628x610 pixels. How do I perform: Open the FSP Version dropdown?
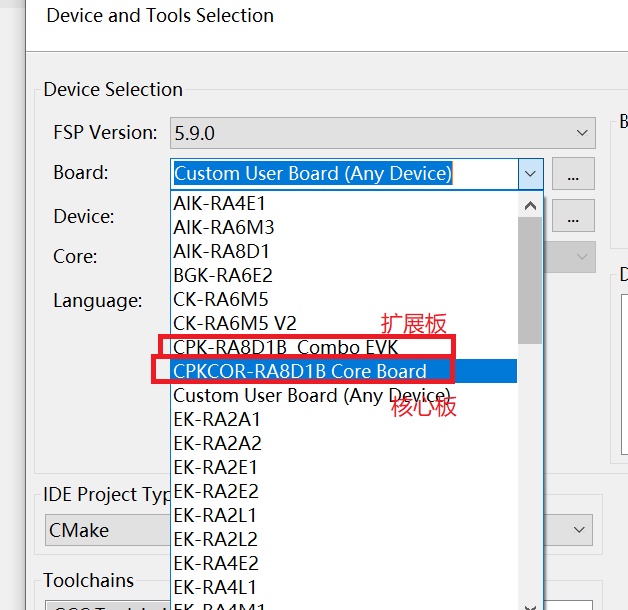pos(382,133)
